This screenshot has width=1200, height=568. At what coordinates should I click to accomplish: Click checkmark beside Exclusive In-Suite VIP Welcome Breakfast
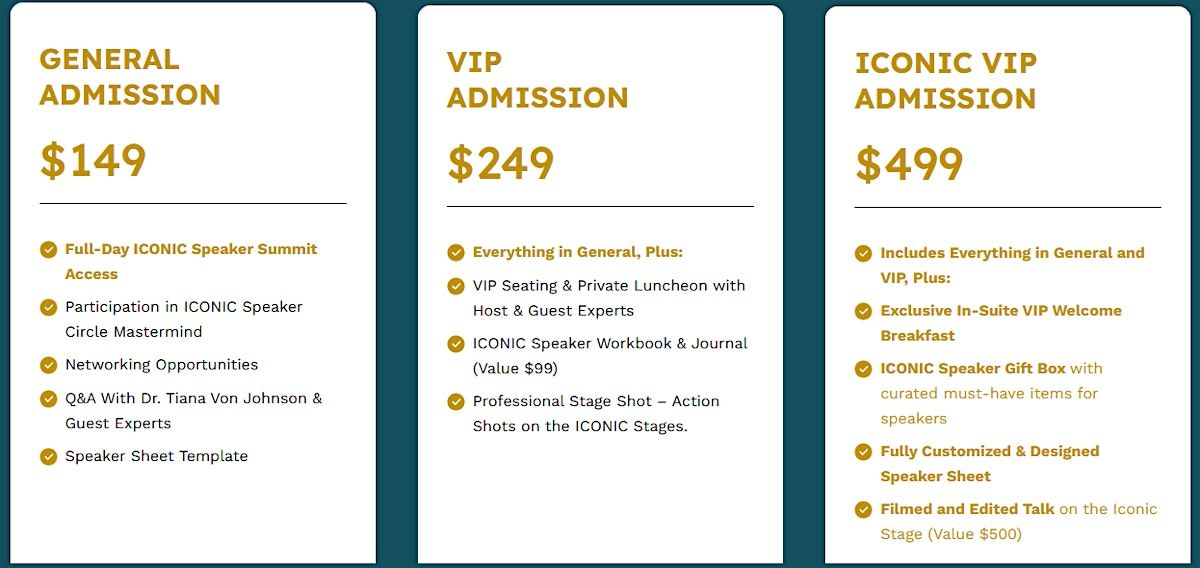(x=864, y=311)
